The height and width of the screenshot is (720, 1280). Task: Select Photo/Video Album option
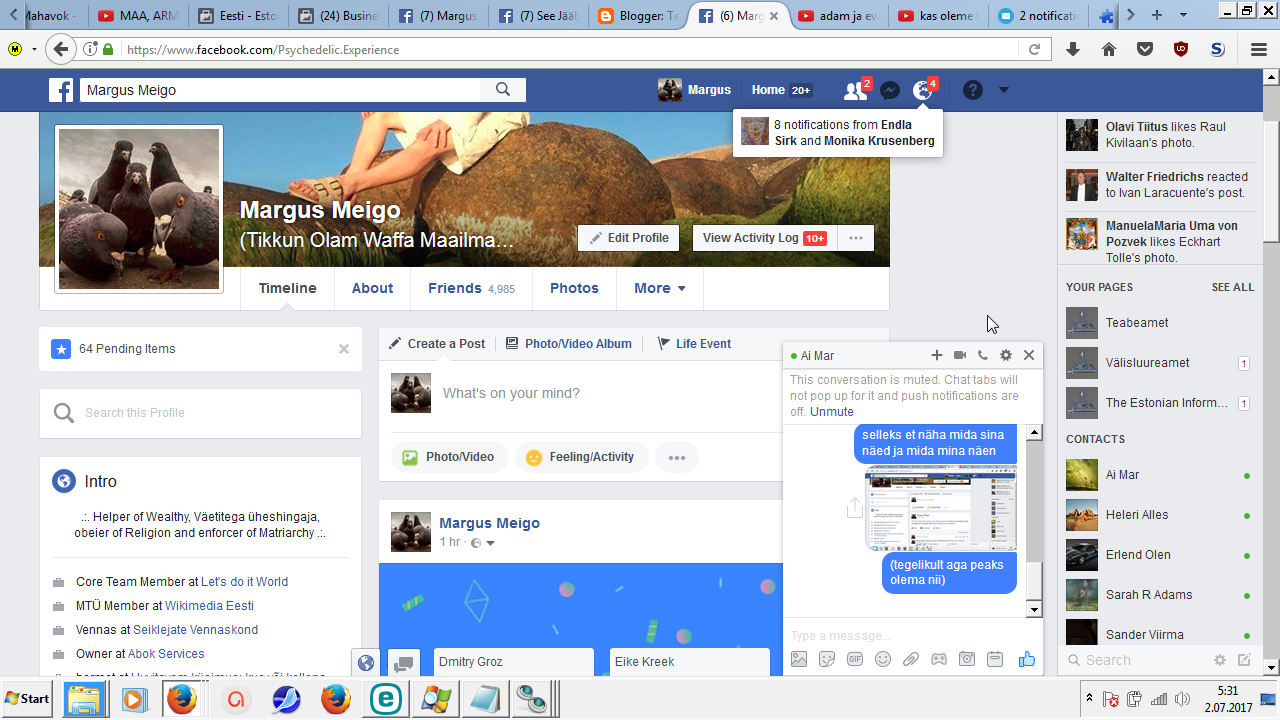(569, 344)
